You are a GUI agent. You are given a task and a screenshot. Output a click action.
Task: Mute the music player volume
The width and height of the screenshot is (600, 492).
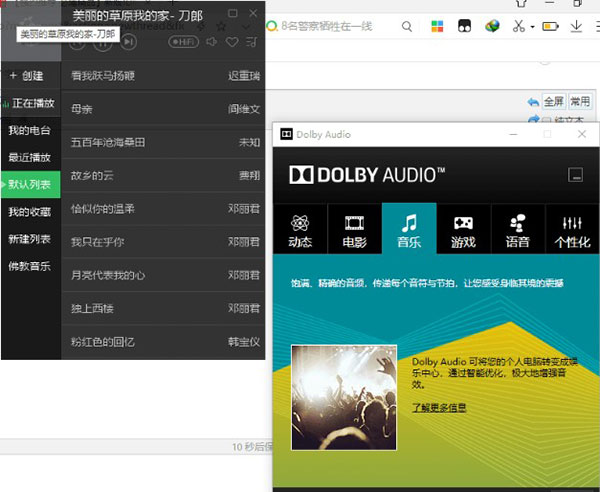tap(212, 42)
